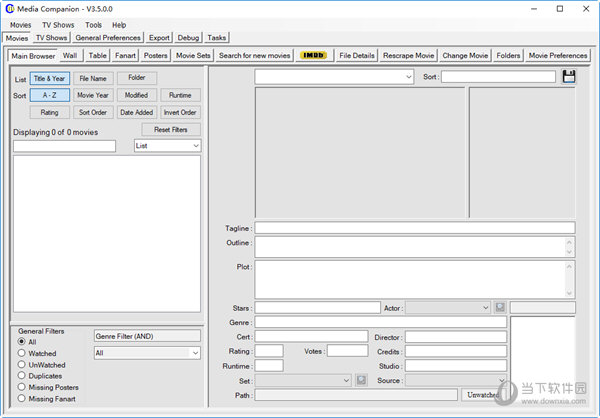
Task: Select the Watched filter radio button
Action: click(x=22, y=353)
